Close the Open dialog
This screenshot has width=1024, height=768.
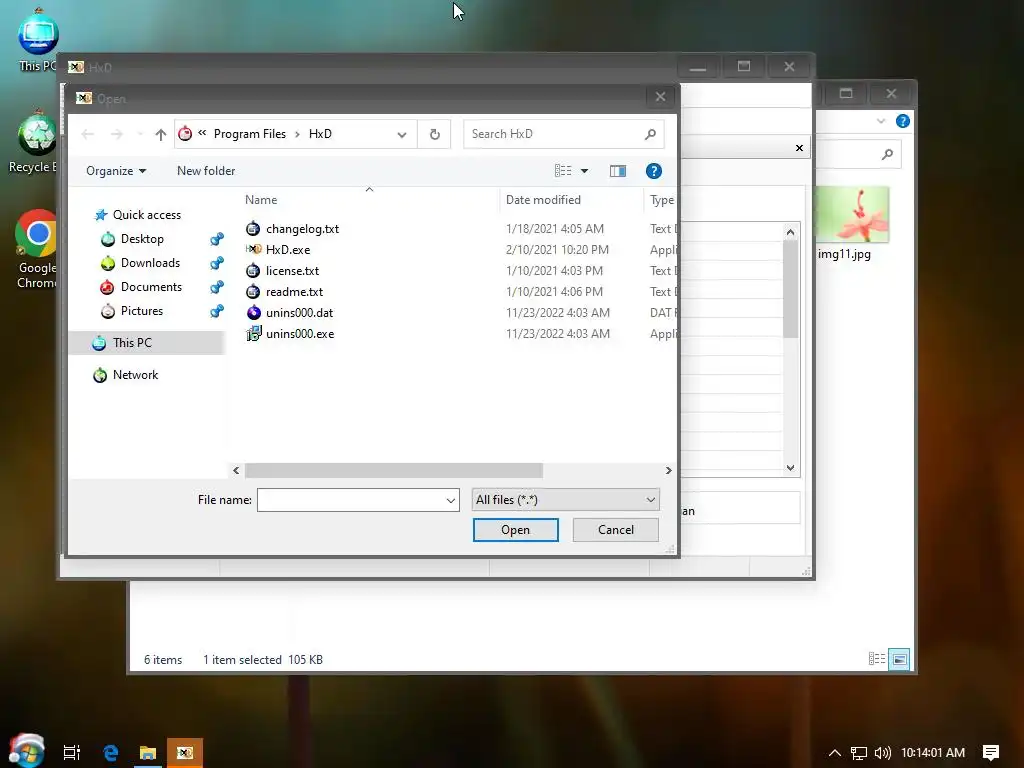660,97
